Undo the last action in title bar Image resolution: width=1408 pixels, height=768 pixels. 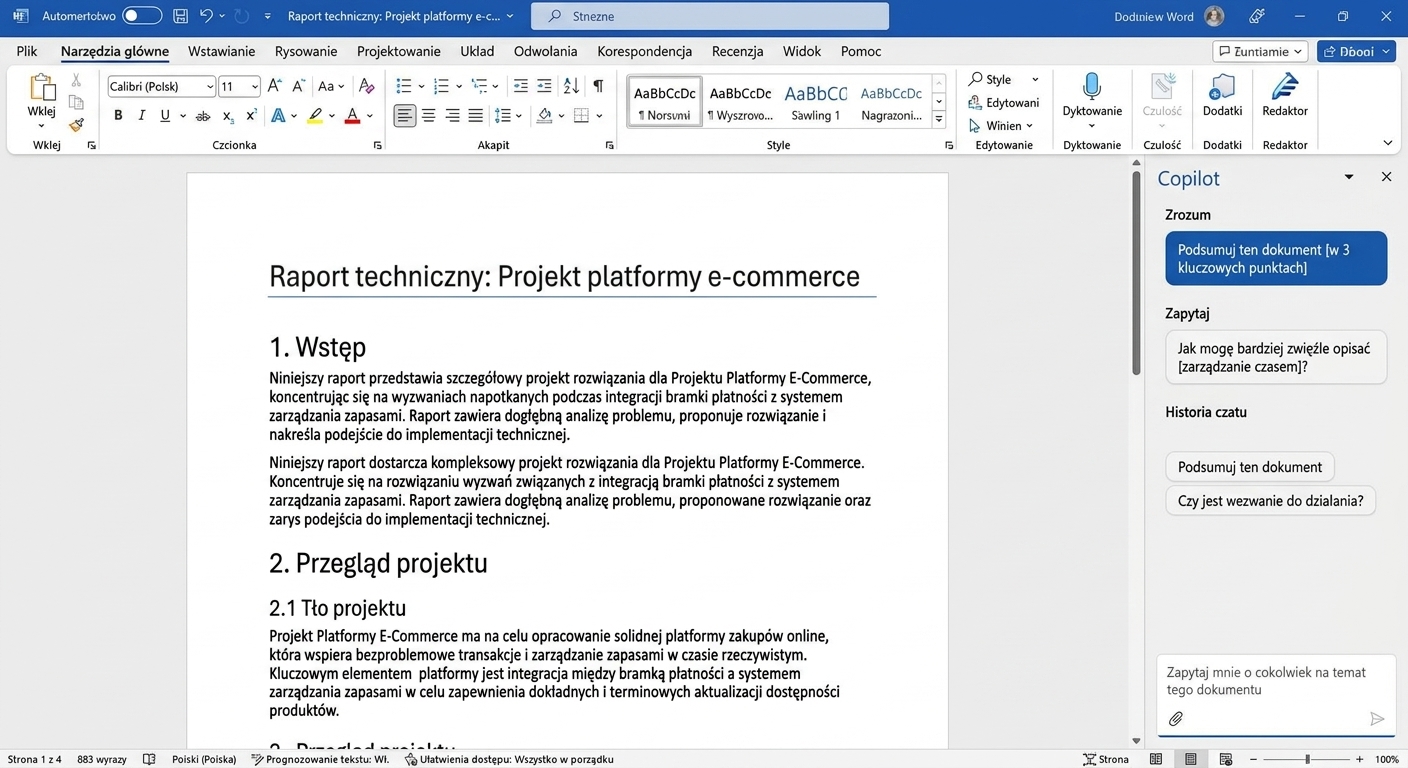point(206,16)
